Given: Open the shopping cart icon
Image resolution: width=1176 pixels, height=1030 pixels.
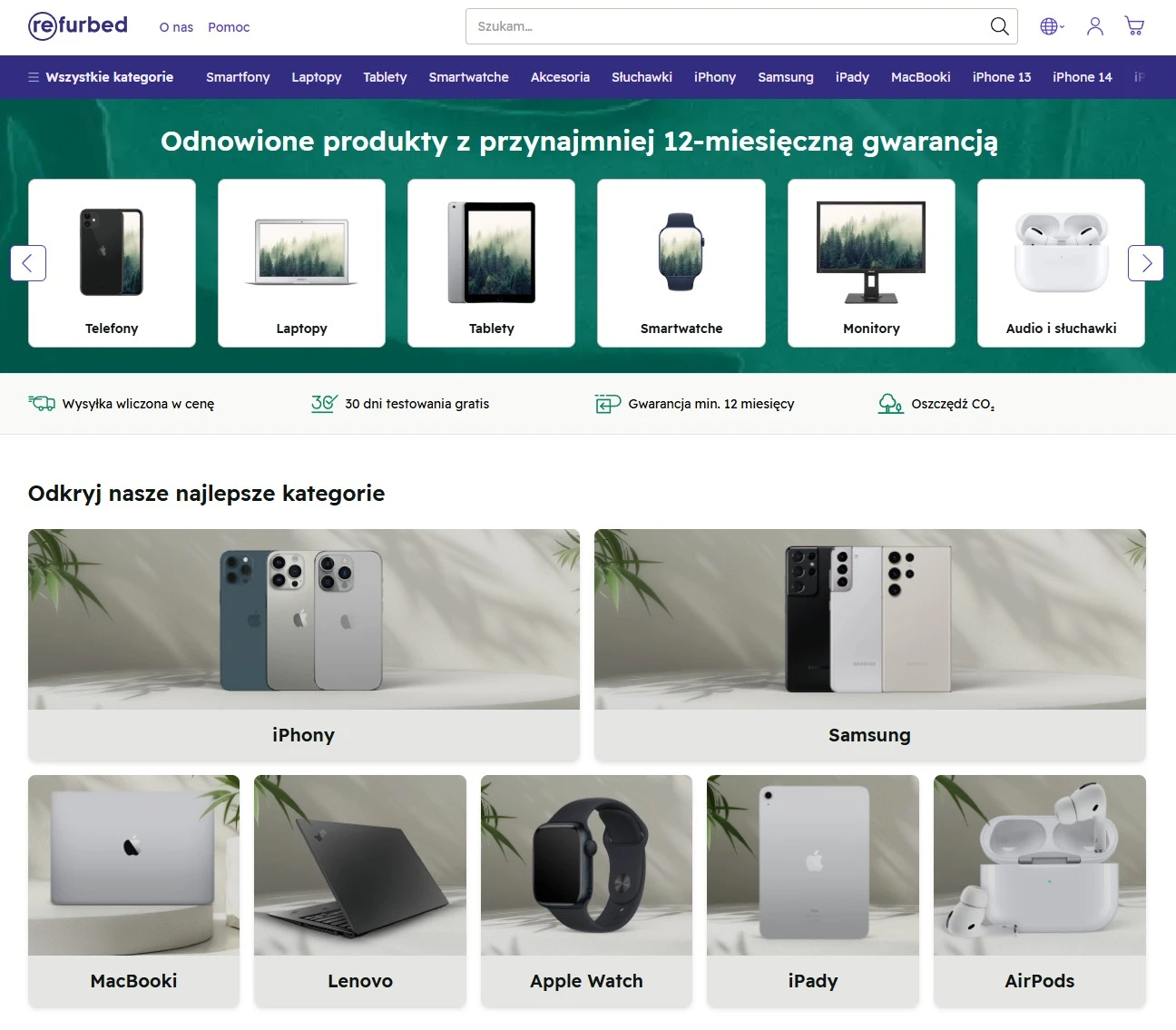Looking at the screenshot, I should [1134, 26].
